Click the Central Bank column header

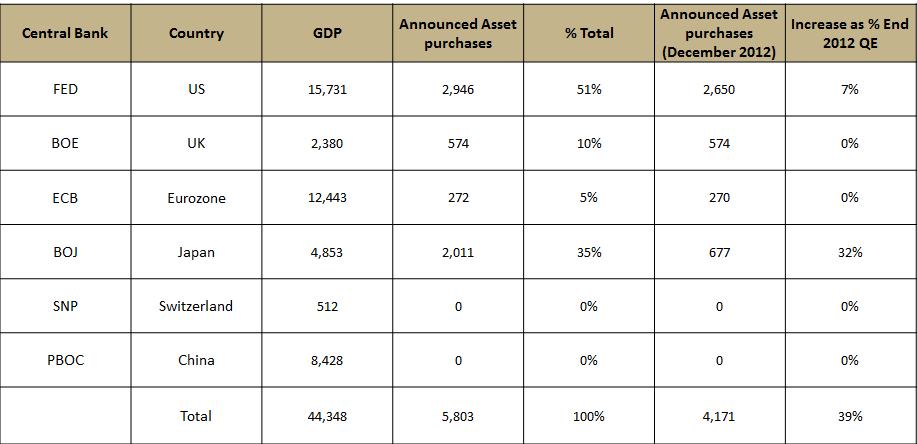click(x=66, y=33)
